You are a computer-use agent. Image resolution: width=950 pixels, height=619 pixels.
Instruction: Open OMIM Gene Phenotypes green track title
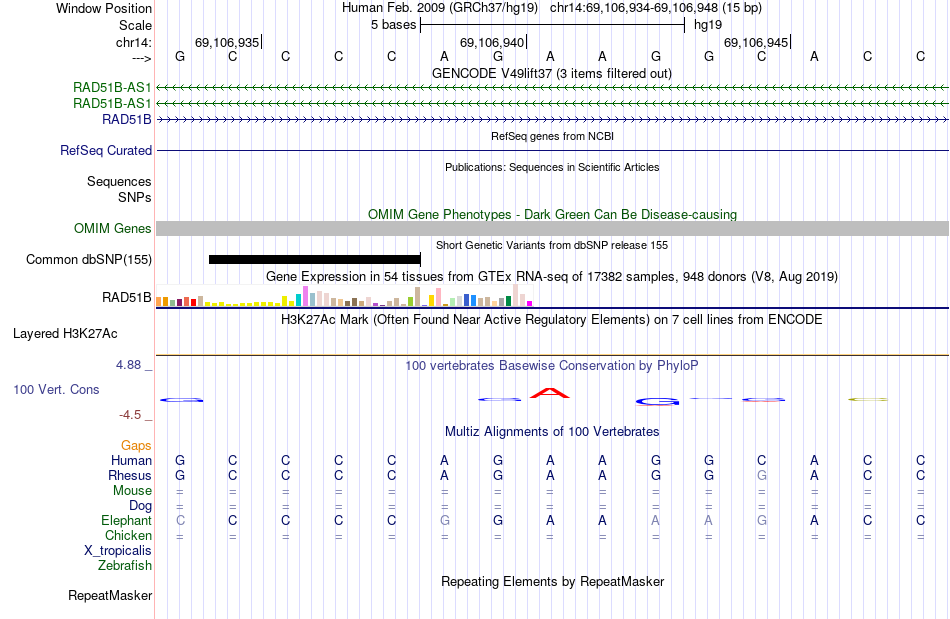(x=552, y=214)
